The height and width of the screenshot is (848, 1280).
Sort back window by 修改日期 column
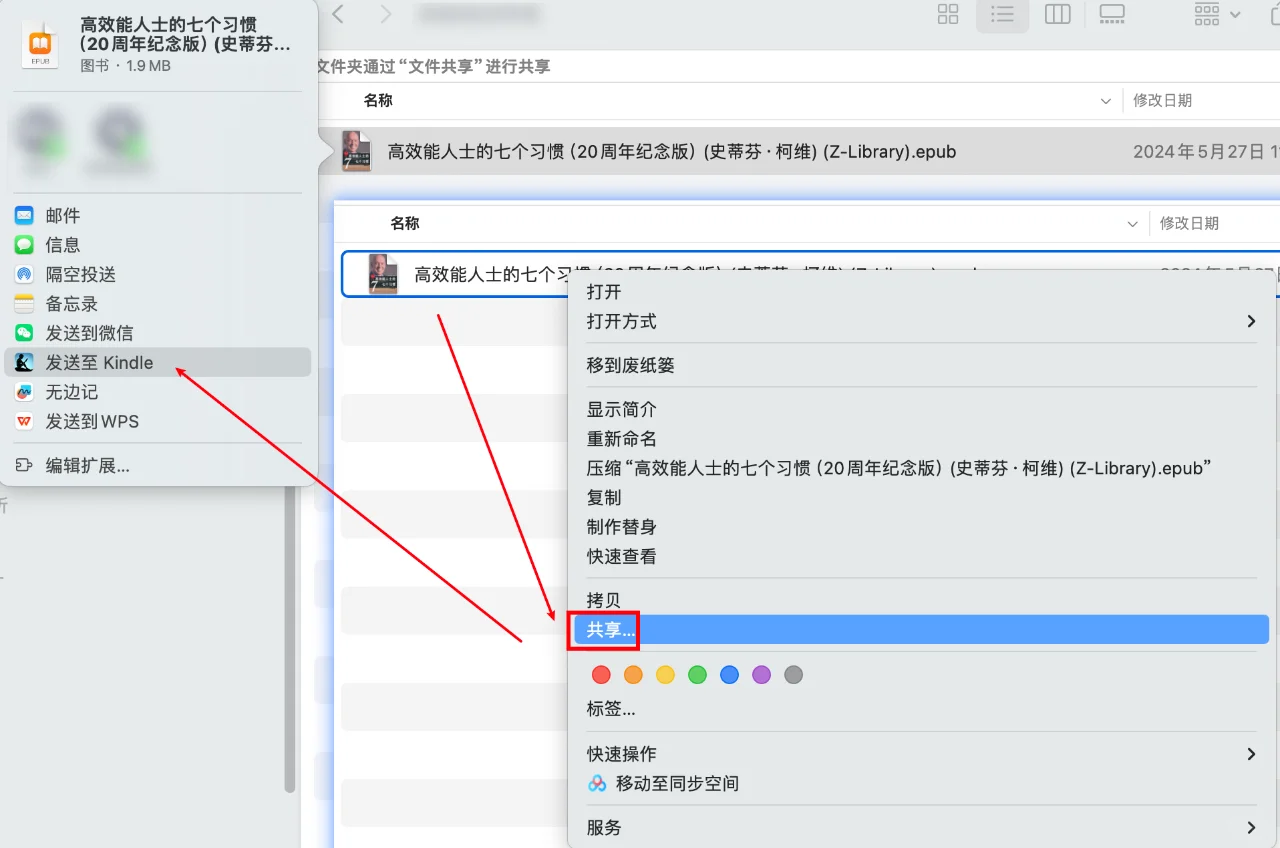(x=1162, y=100)
